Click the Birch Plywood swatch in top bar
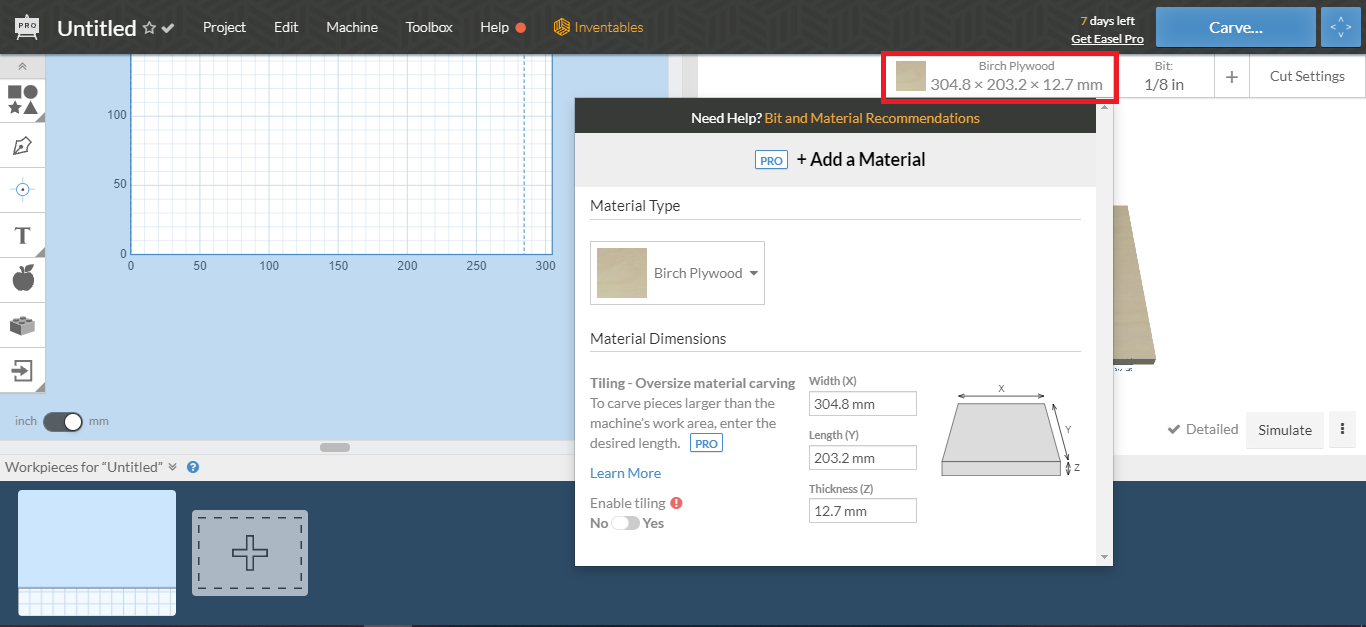 coord(910,76)
